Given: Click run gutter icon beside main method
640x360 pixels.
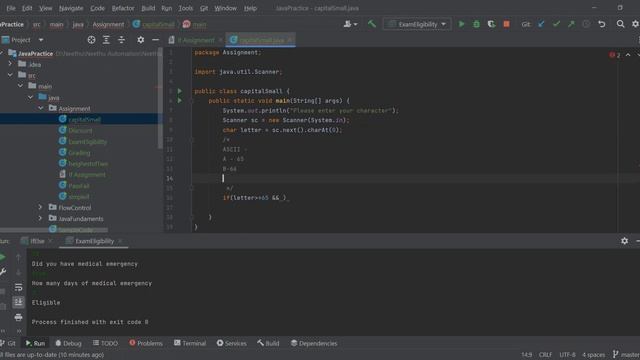Looking at the screenshot, I should pos(180,100).
